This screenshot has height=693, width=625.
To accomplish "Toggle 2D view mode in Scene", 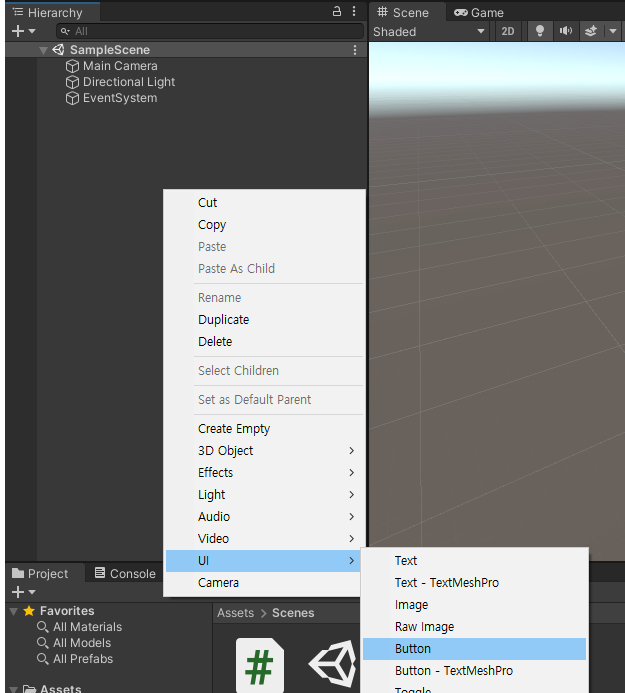I will click(x=507, y=31).
